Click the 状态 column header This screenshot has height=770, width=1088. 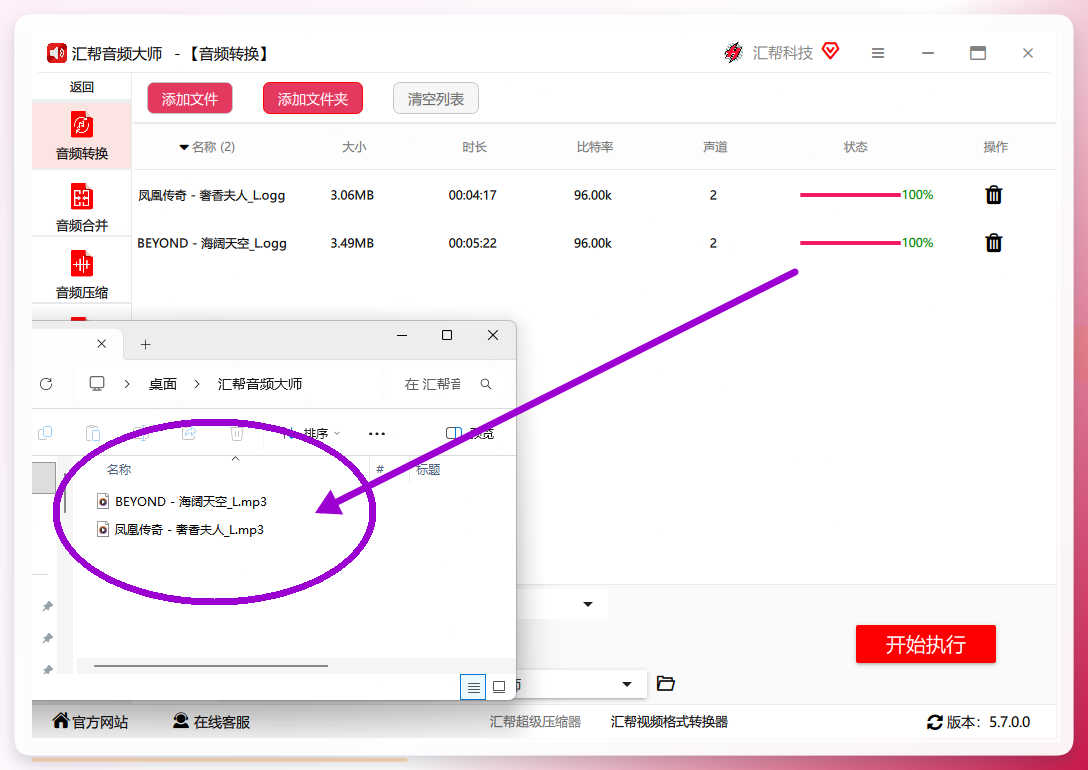855,147
